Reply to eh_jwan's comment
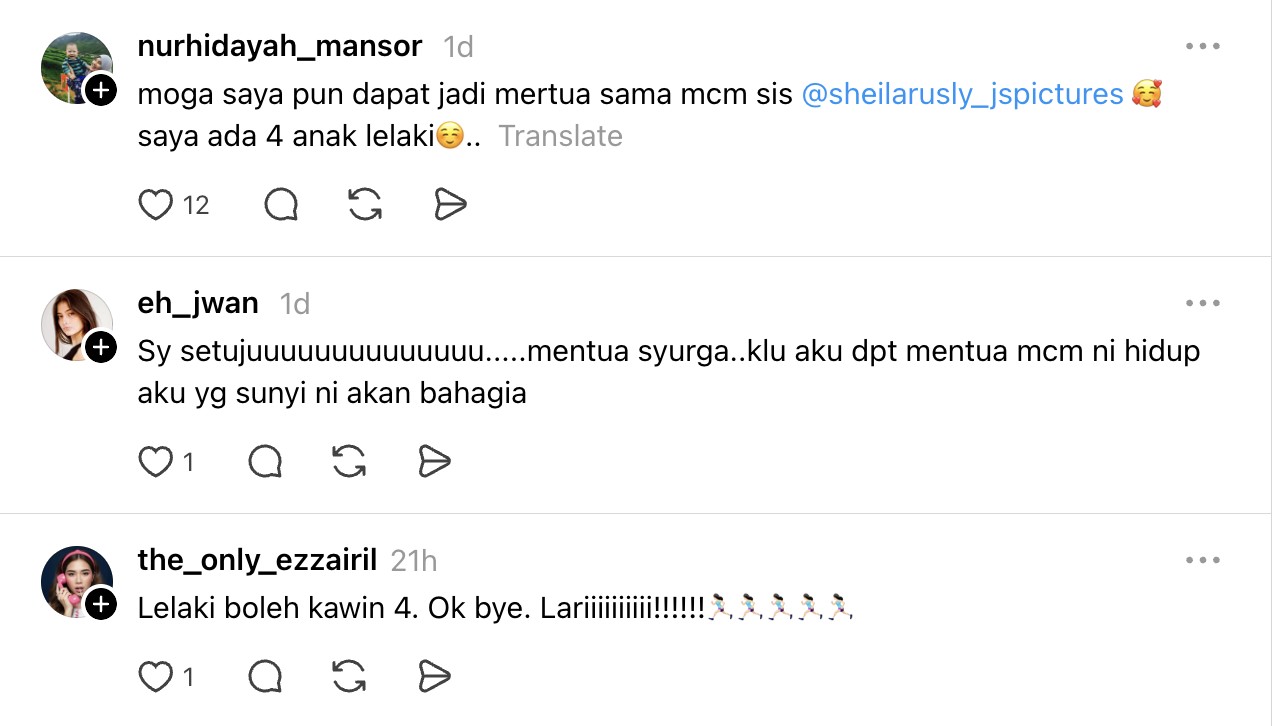The height and width of the screenshot is (726, 1272). point(265,462)
